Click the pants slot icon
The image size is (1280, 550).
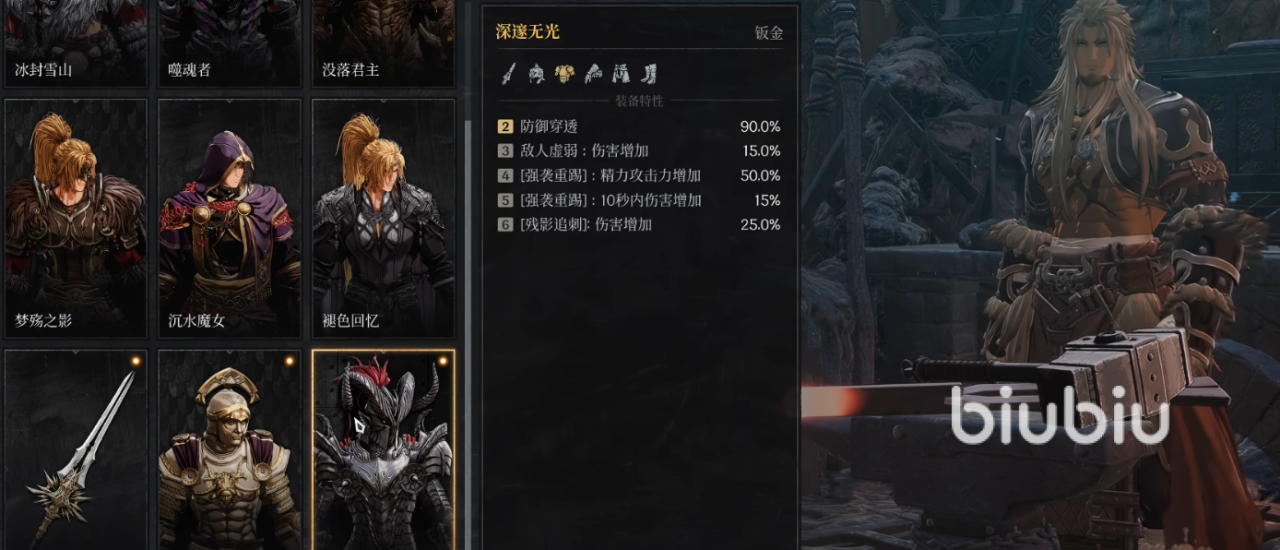(621, 73)
